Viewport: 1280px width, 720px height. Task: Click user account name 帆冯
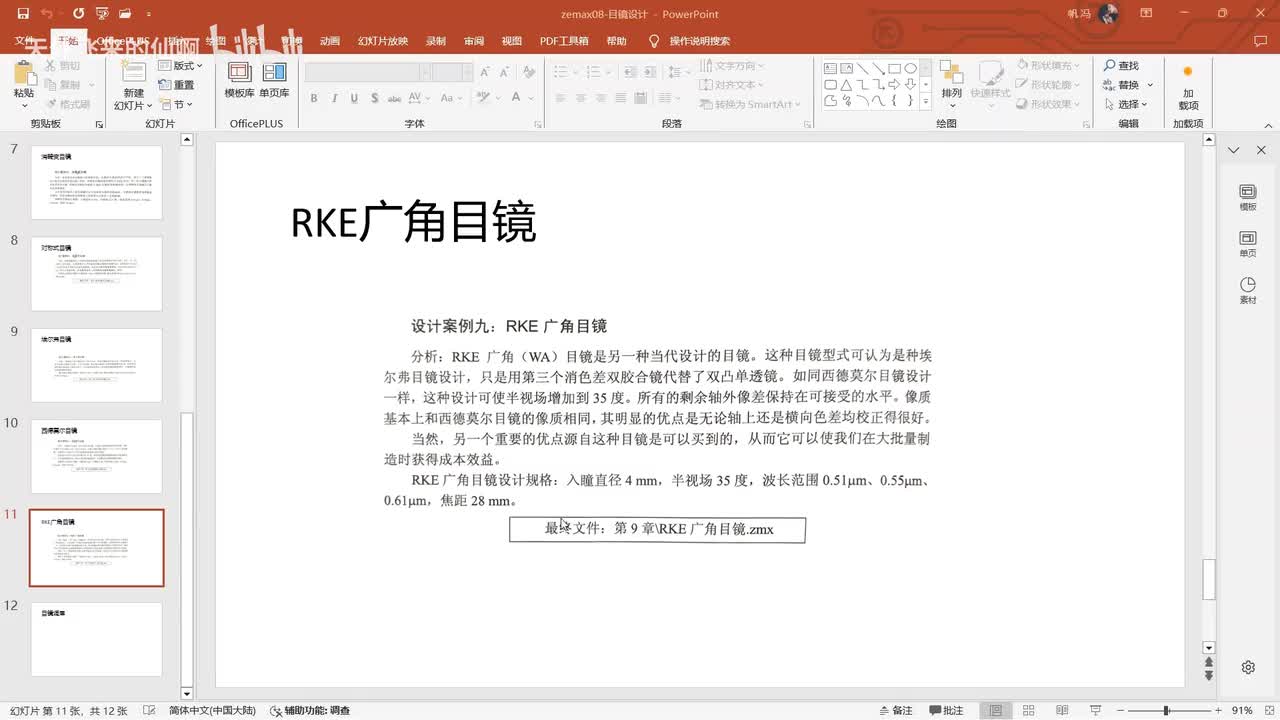pos(1081,14)
